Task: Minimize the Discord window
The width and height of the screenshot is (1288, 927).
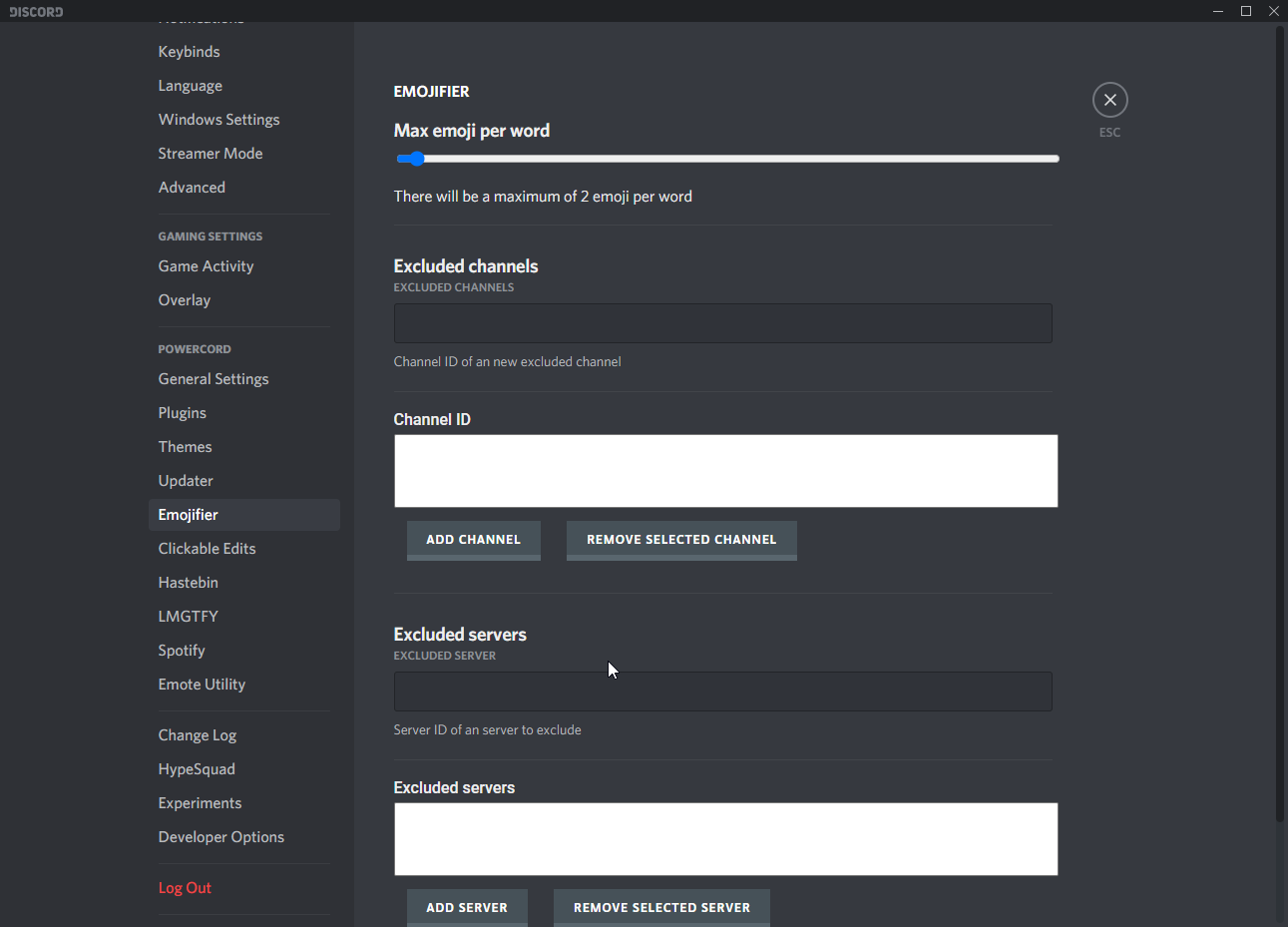Action: pos(1218,11)
